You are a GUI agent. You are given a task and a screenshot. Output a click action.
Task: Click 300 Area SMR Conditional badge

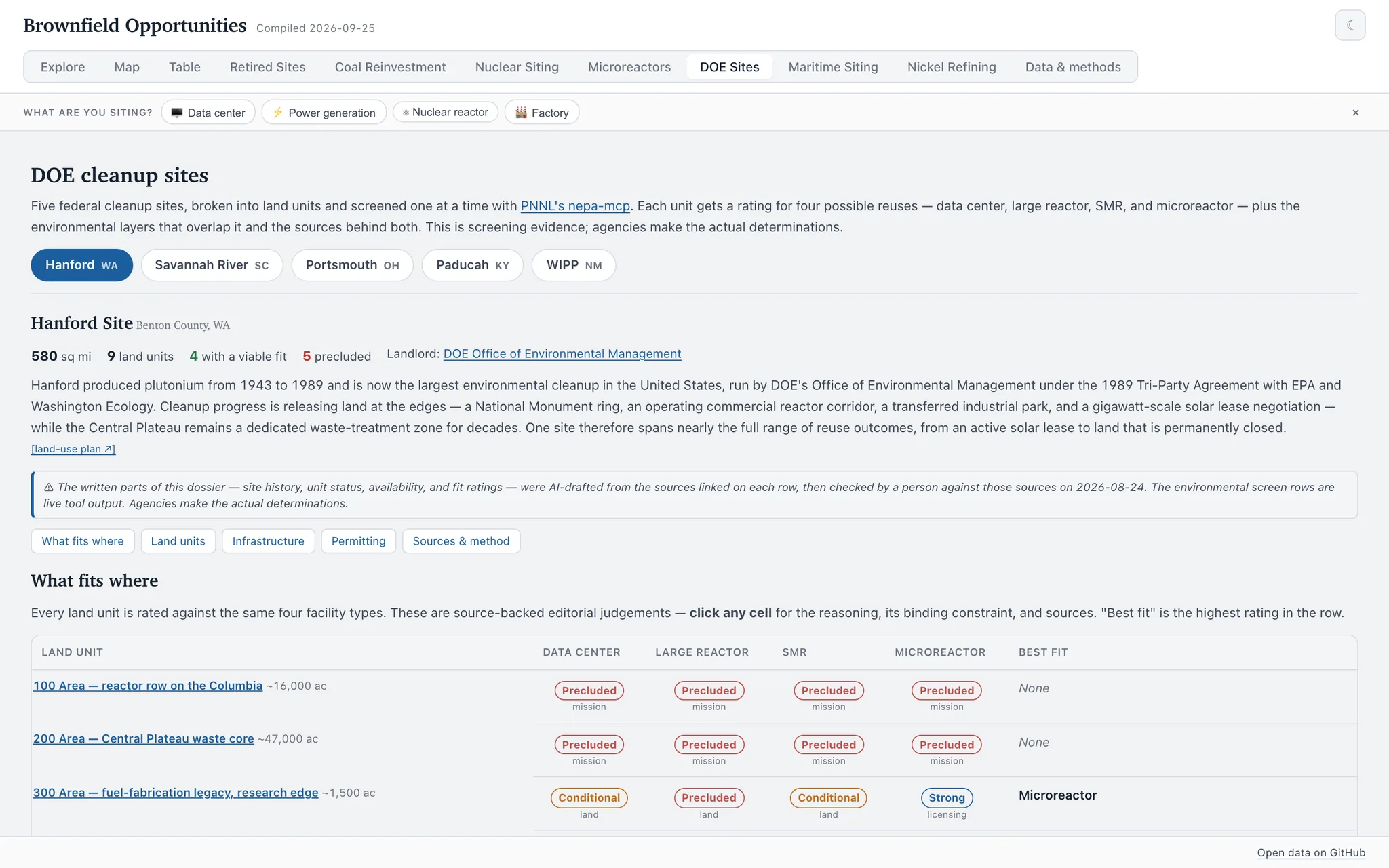click(x=828, y=798)
